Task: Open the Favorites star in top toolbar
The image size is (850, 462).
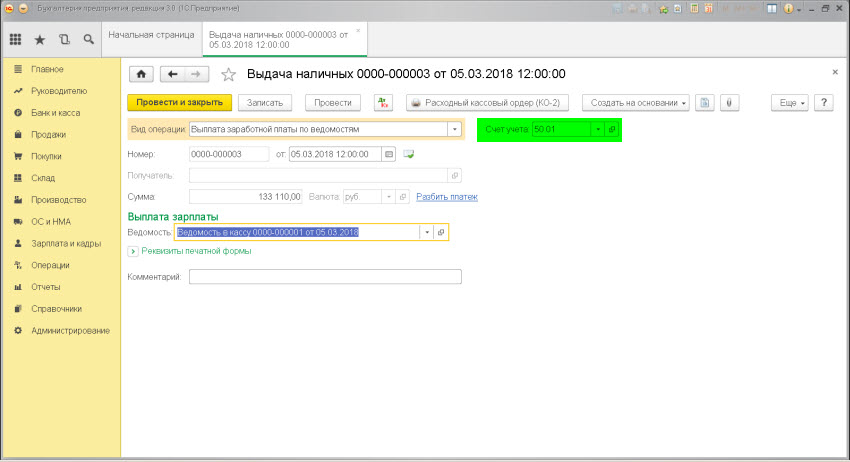Action: pos(40,40)
